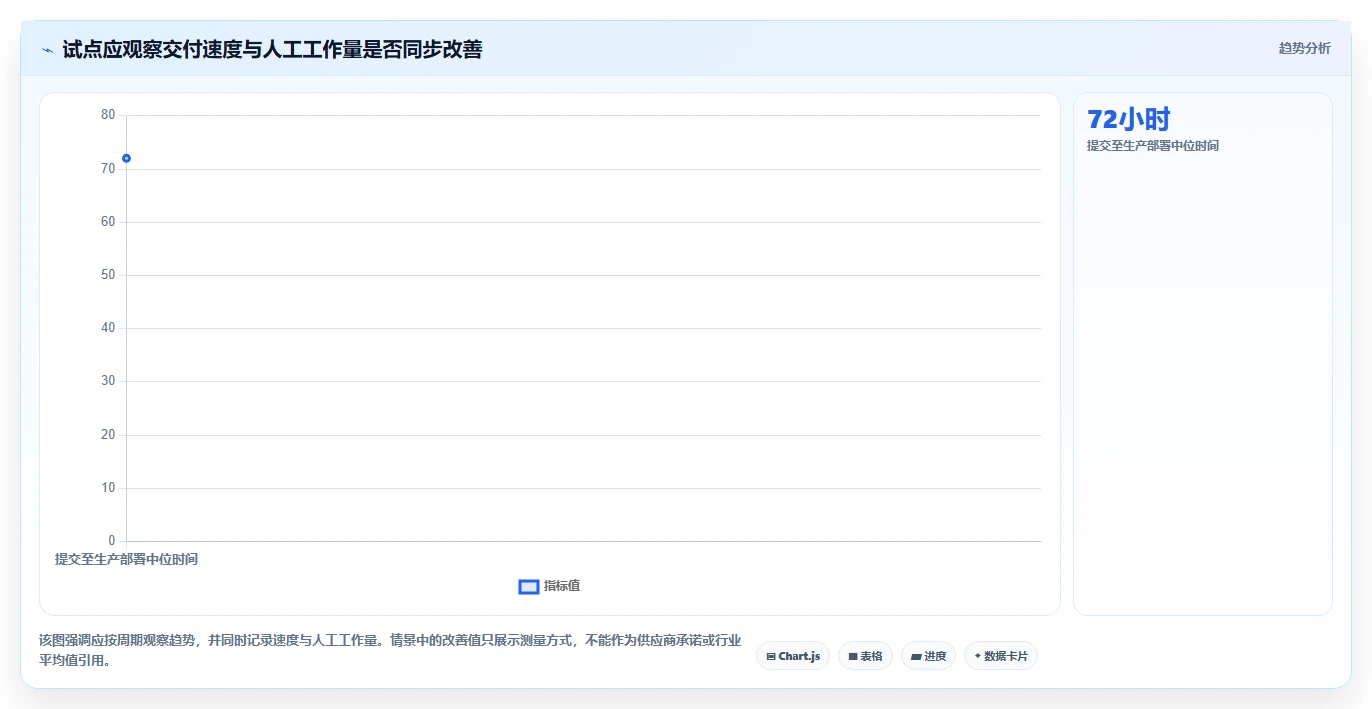Toggle the 指标值 legend color box

tap(529, 586)
